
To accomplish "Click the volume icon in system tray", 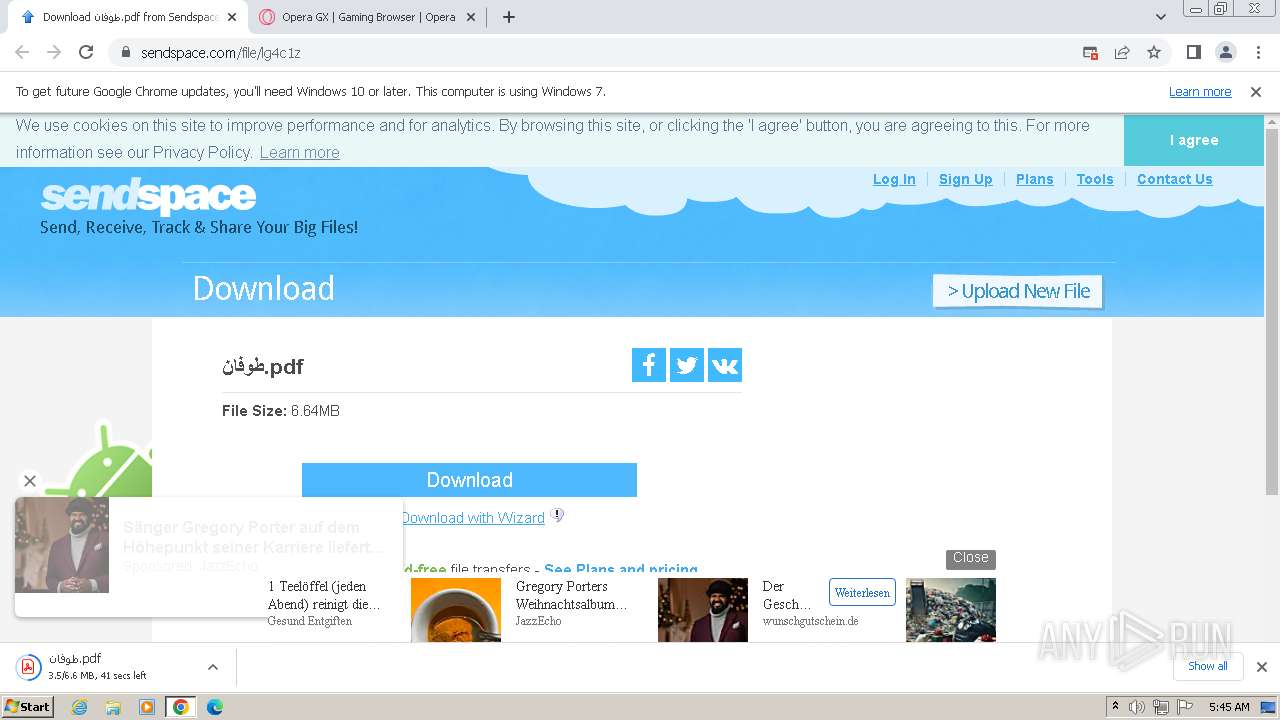I will (x=1137, y=707).
